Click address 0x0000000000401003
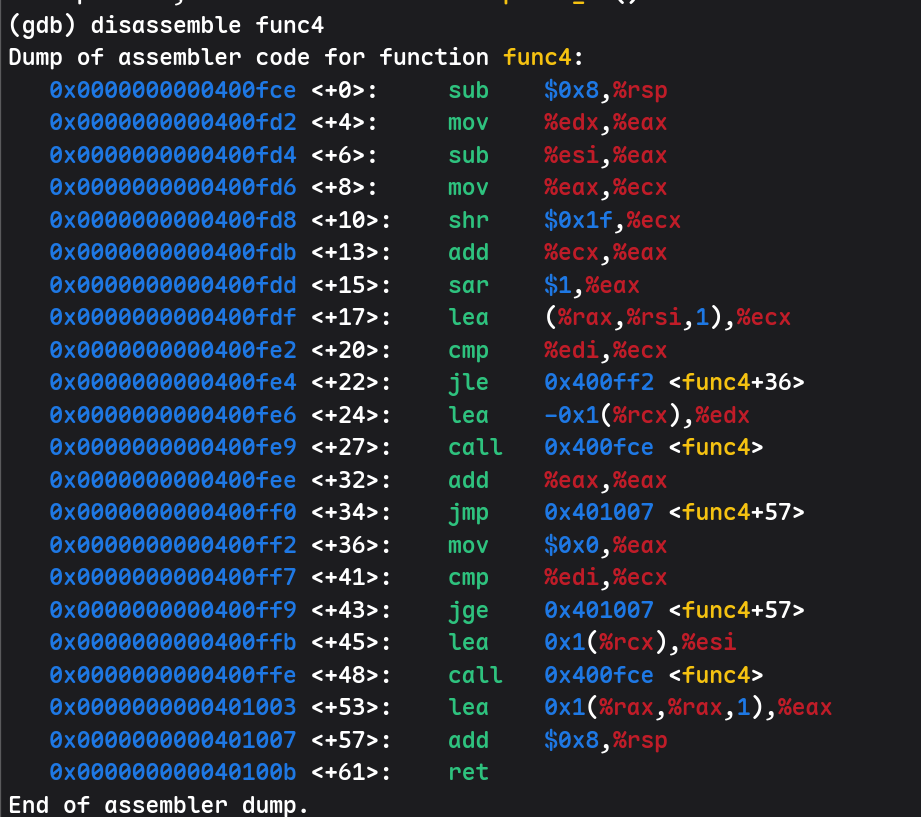The height and width of the screenshot is (817, 921). pos(173,708)
